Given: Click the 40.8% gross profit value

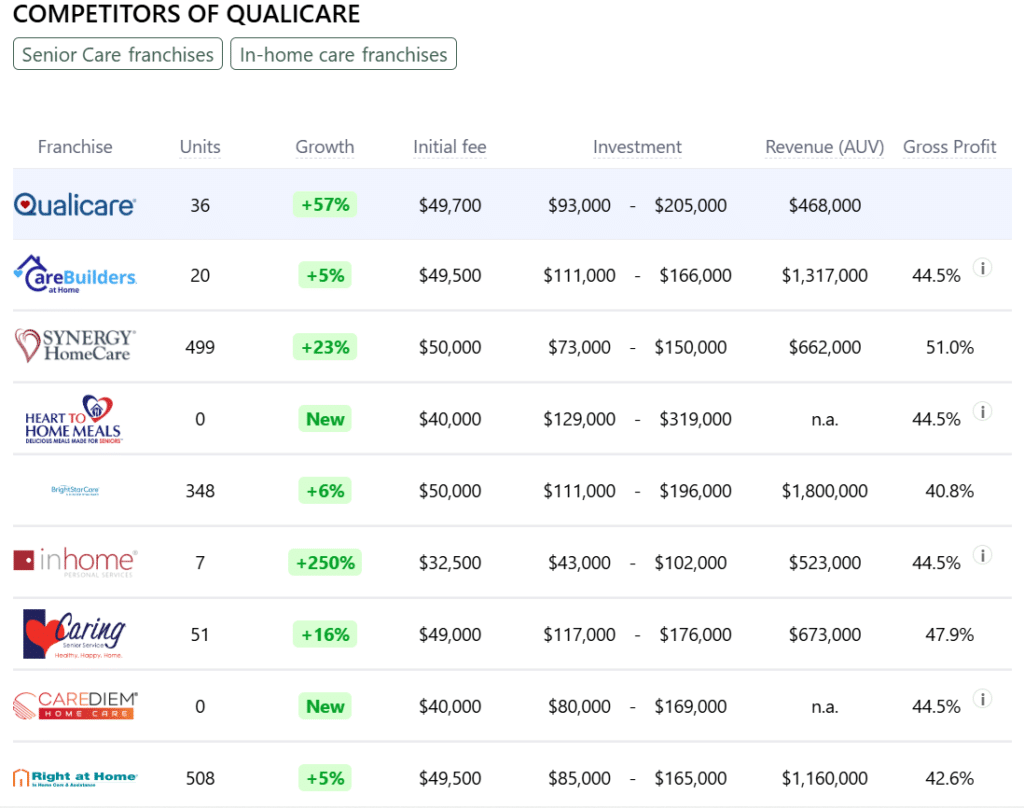Looking at the screenshot, I should 950,491.
